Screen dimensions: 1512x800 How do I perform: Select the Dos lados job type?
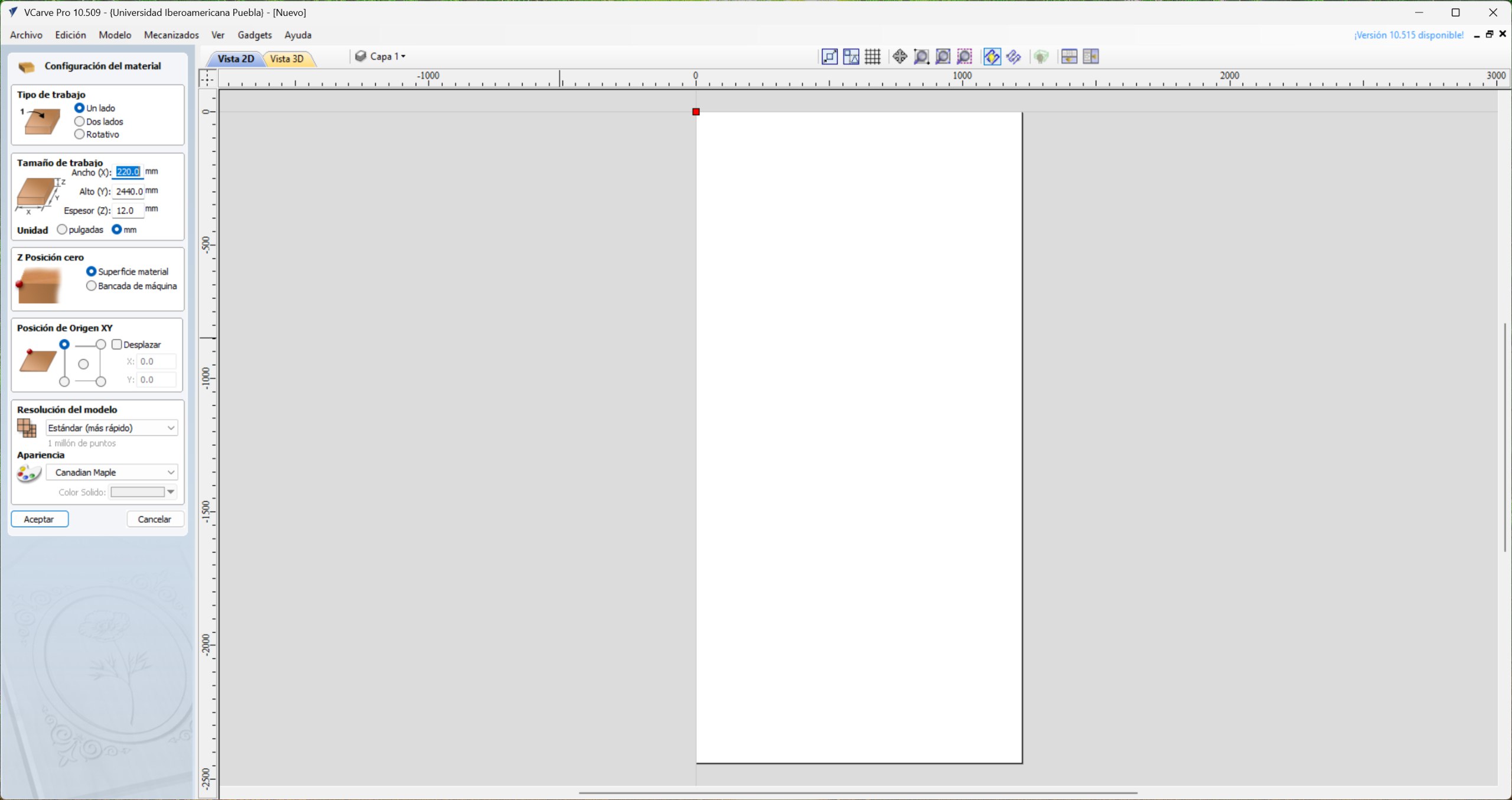click(x=80, y=121)
